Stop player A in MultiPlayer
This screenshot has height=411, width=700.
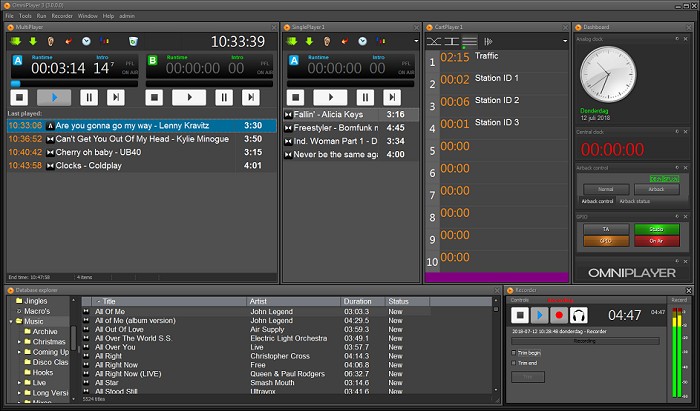tap(19, 97)
